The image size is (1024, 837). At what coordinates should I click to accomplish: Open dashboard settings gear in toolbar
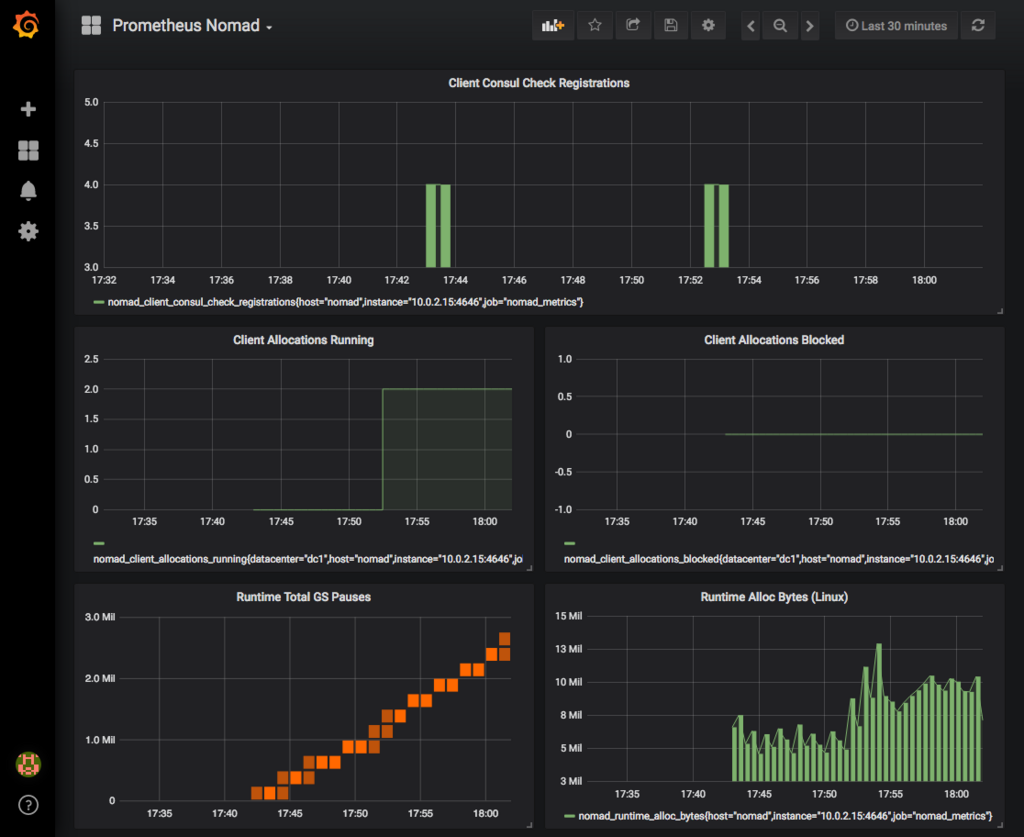tap(708, 25)
